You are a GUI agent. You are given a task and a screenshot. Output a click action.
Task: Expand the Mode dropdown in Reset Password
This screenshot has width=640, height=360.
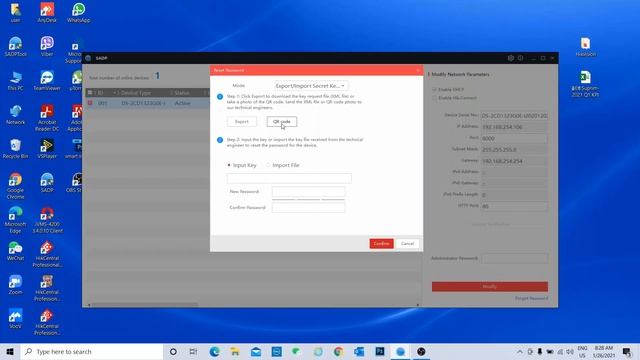[x=311, y=86]
